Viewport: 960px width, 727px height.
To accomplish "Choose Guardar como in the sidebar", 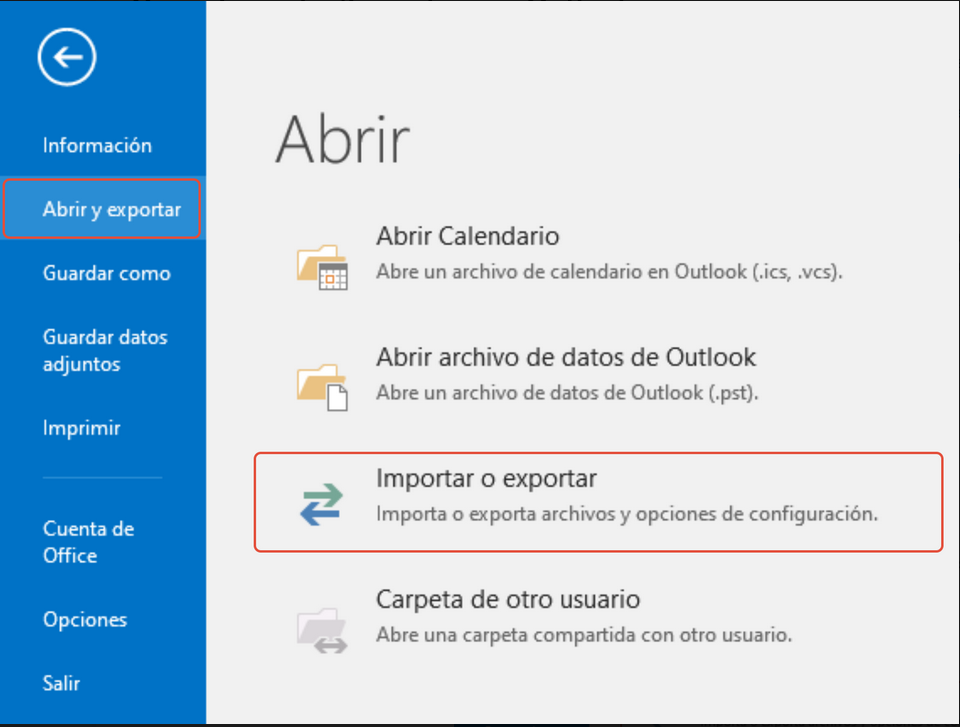I will (107, 273).
